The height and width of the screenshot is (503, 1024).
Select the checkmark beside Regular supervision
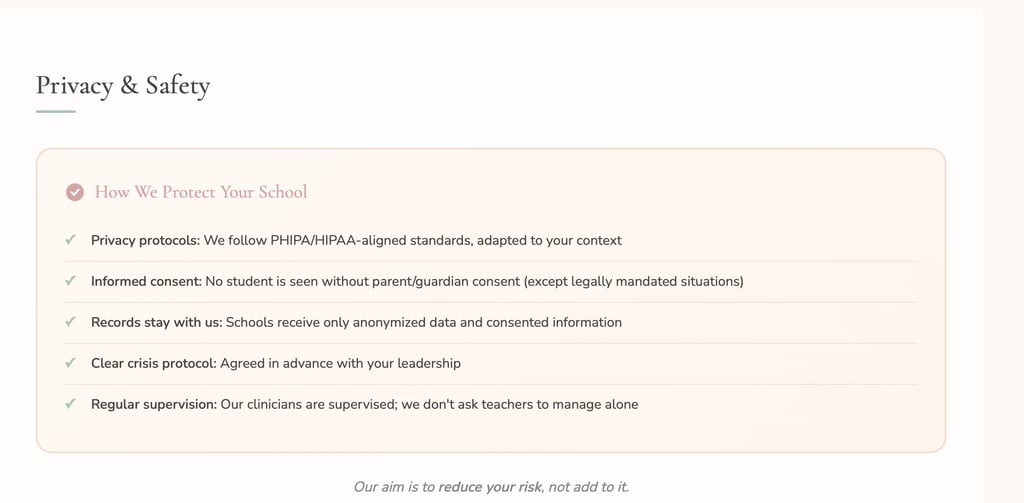[x=70, y=404]
